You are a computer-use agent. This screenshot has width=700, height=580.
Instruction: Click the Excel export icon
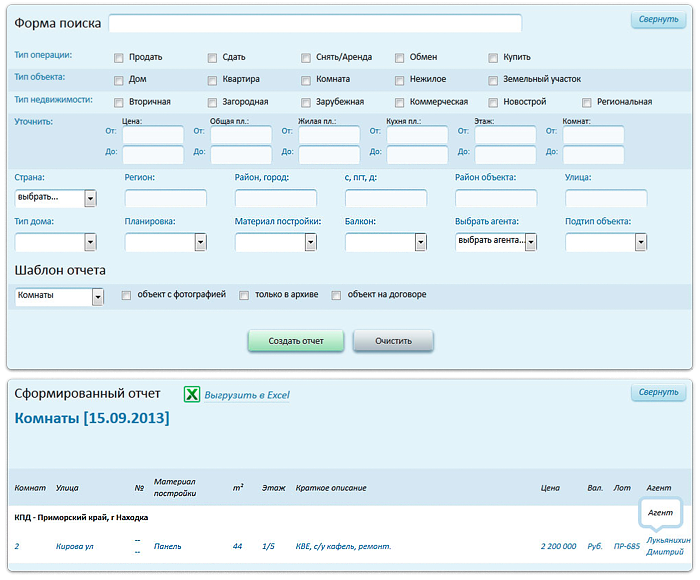pyautogui.click(x=192, y=394)
